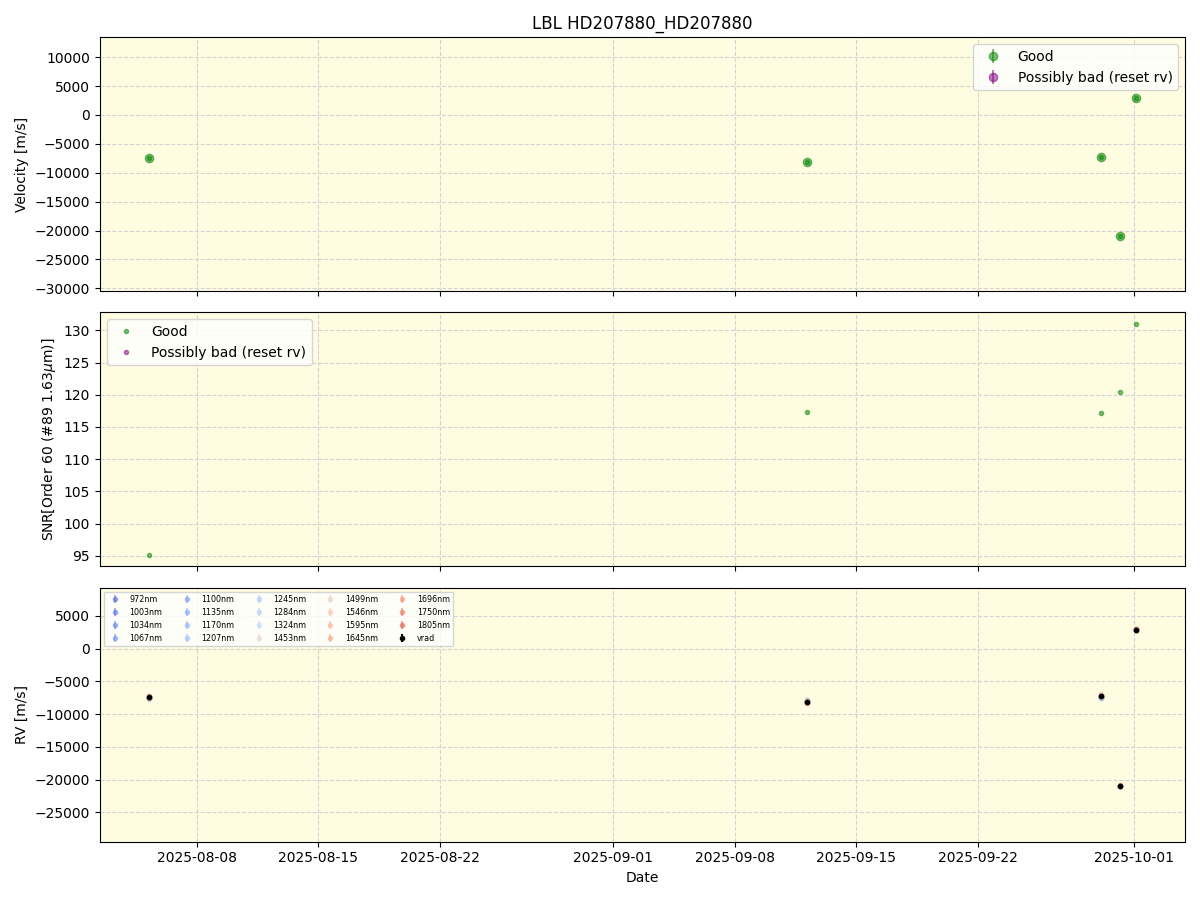The width and height of the screenshot is (1200, 900).
Task: Click the 2025-10-01 date tick label
Action: click(x=1134, y=857)
